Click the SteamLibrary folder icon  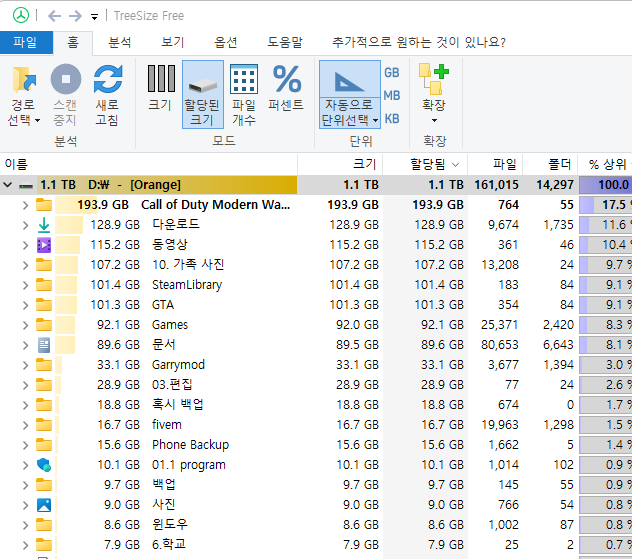pos(44,285)
